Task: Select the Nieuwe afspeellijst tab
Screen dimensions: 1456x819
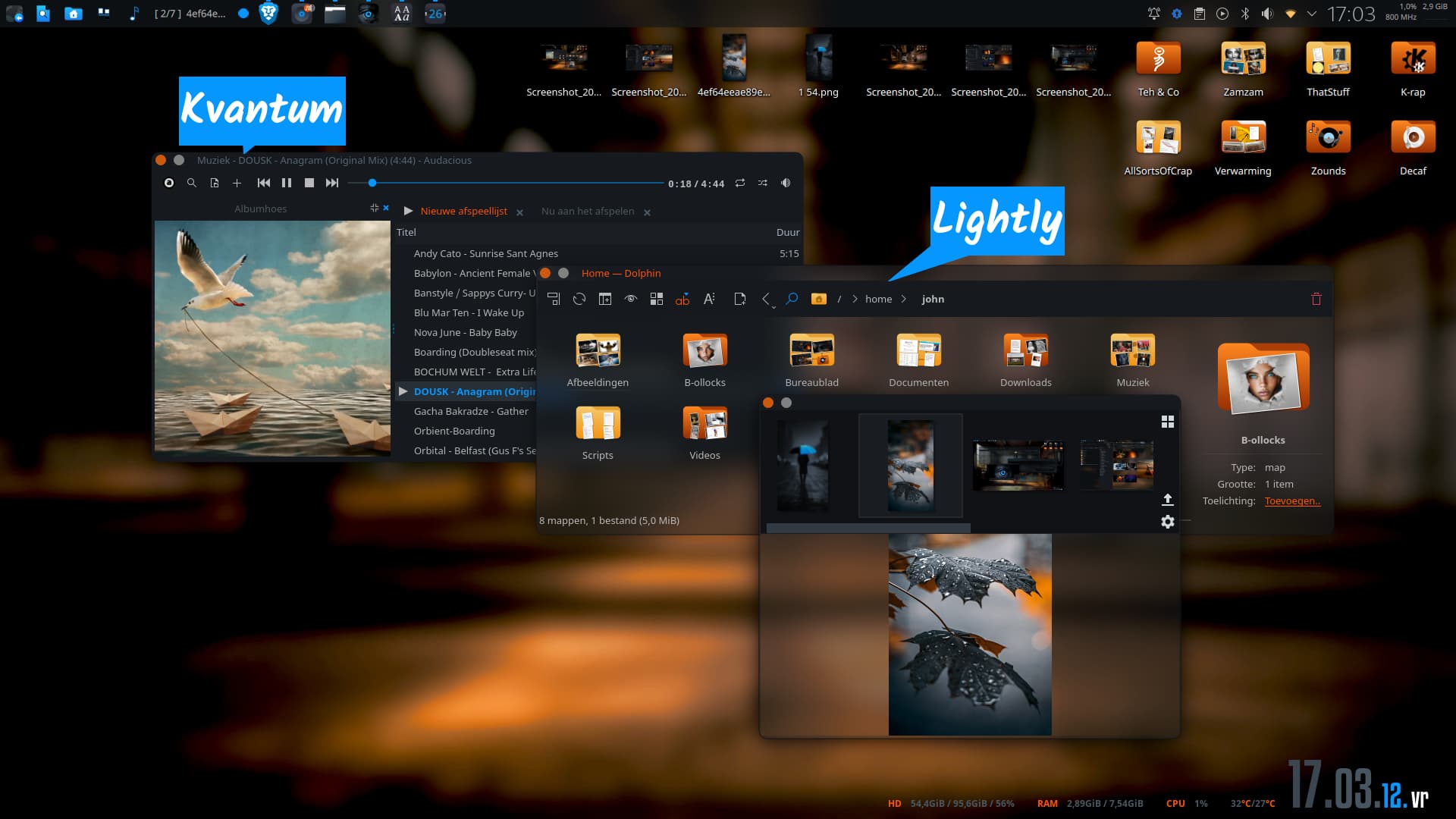Action: (x=463, y=212)
